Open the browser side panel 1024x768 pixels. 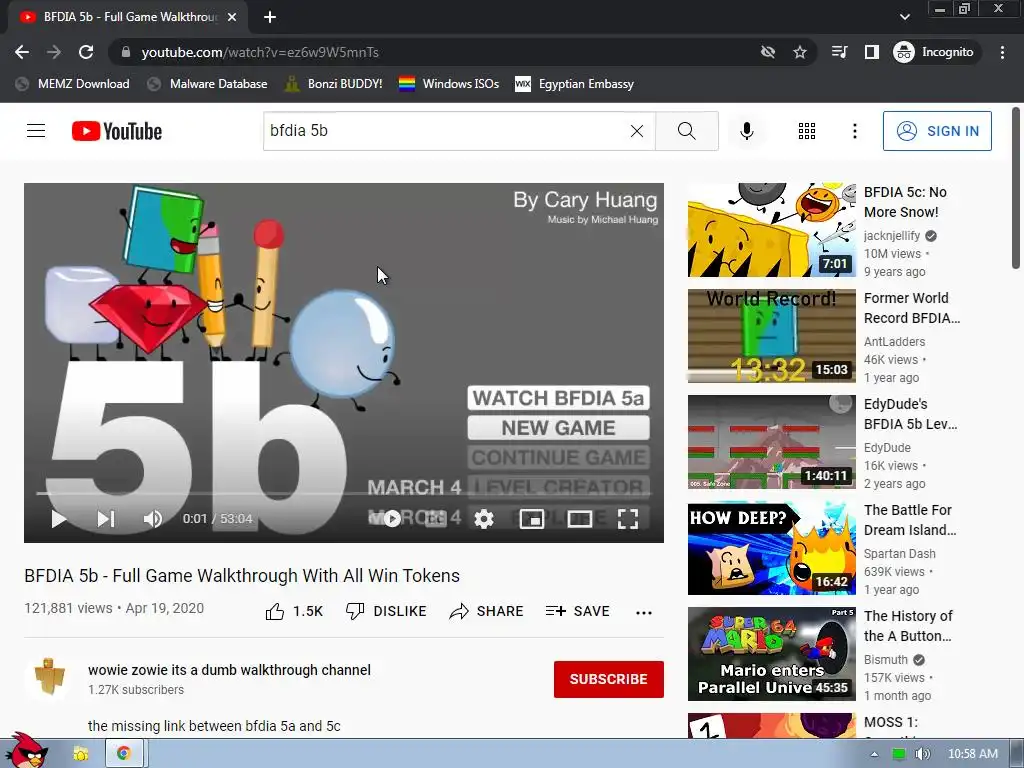pyautogui.click(x=871, y=52)
